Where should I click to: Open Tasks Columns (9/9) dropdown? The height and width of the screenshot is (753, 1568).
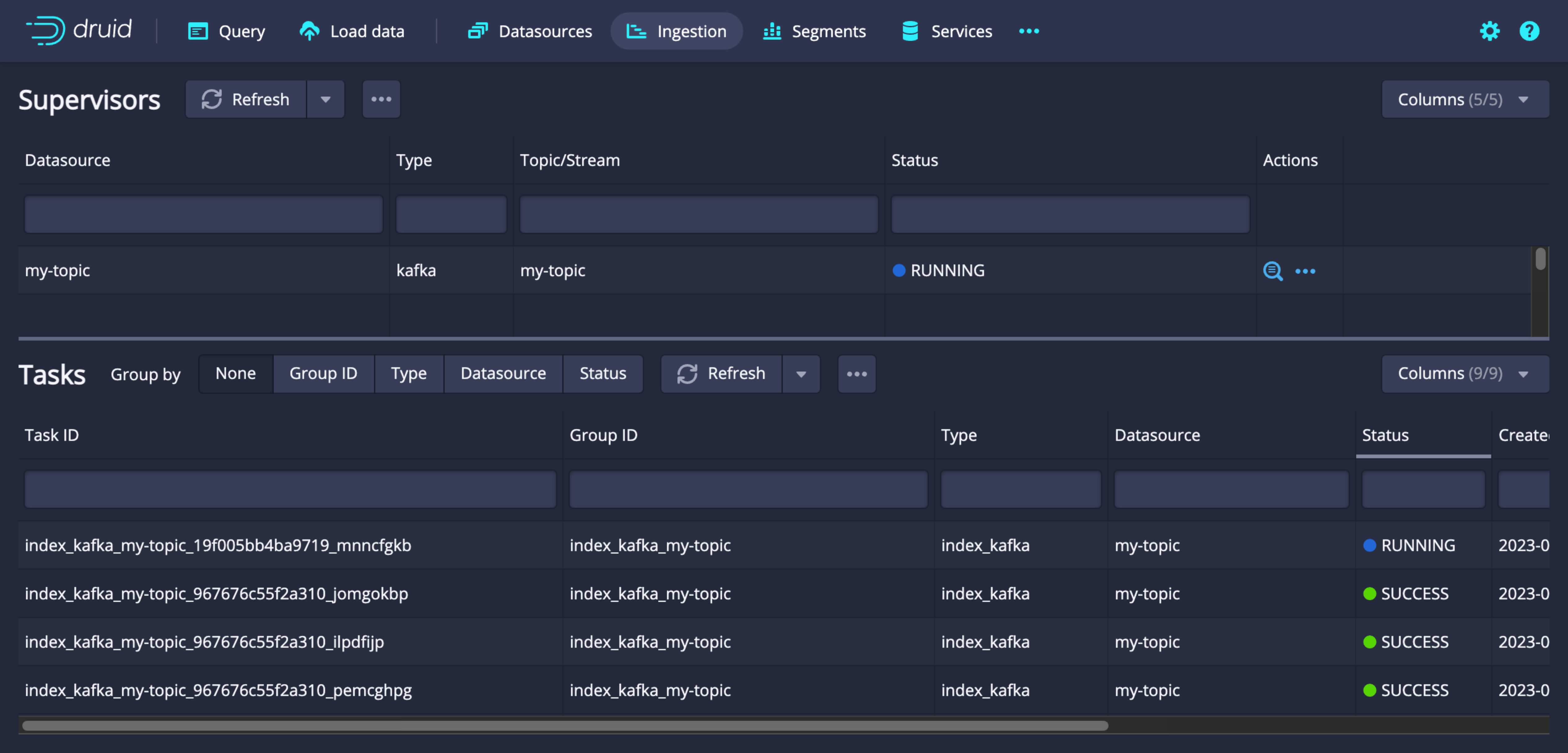(x=1465, y=373)
